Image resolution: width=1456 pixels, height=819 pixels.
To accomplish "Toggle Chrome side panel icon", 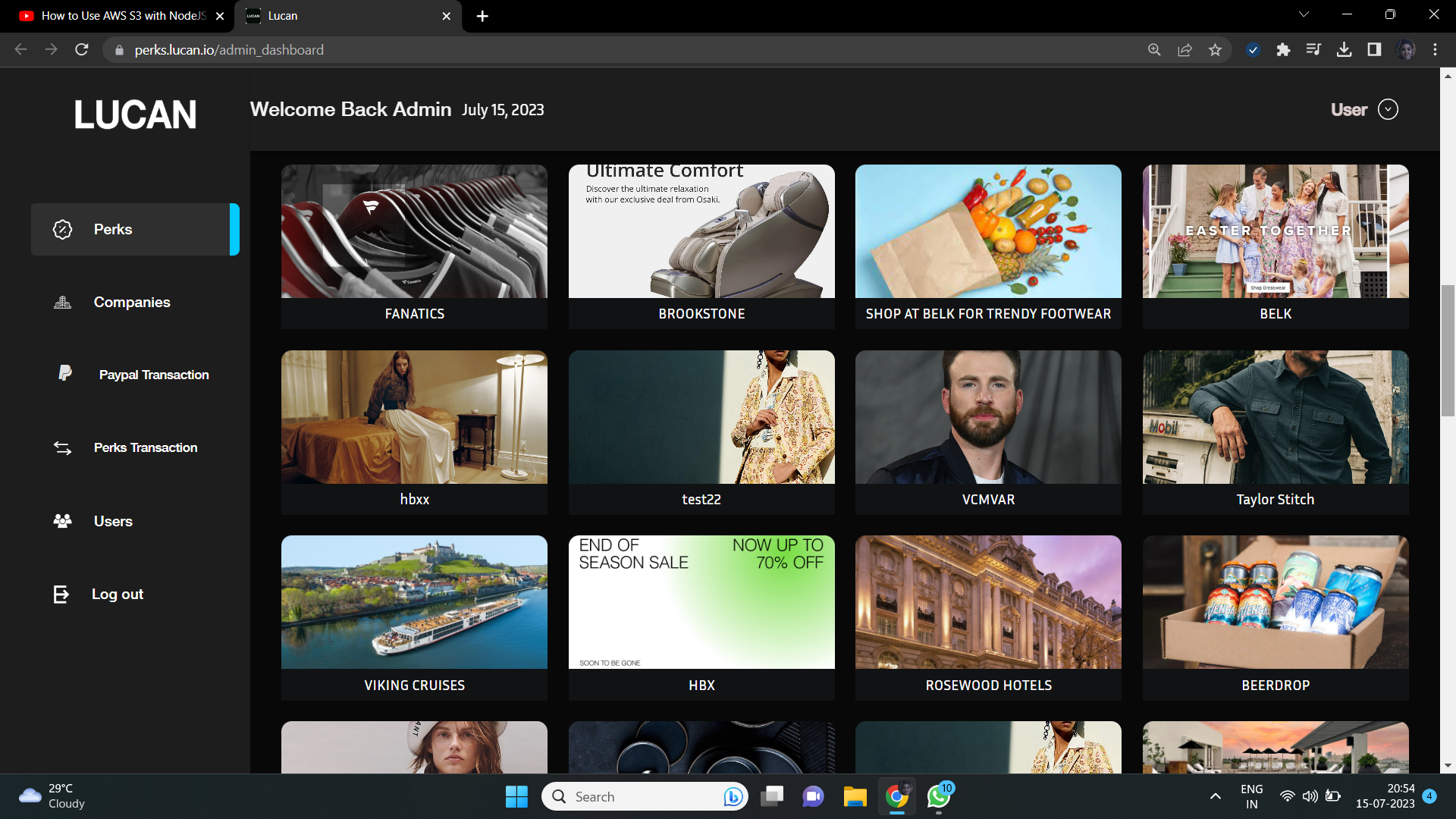I will click(x=1374, y=49).
